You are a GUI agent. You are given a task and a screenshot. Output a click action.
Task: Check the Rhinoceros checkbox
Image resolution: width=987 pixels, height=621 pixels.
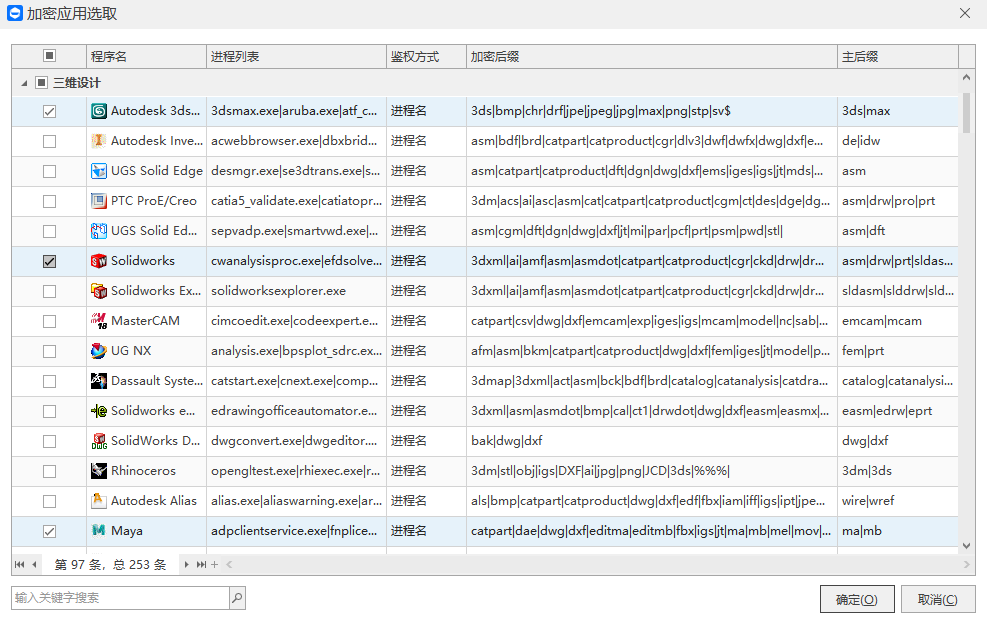coord(49,471)
